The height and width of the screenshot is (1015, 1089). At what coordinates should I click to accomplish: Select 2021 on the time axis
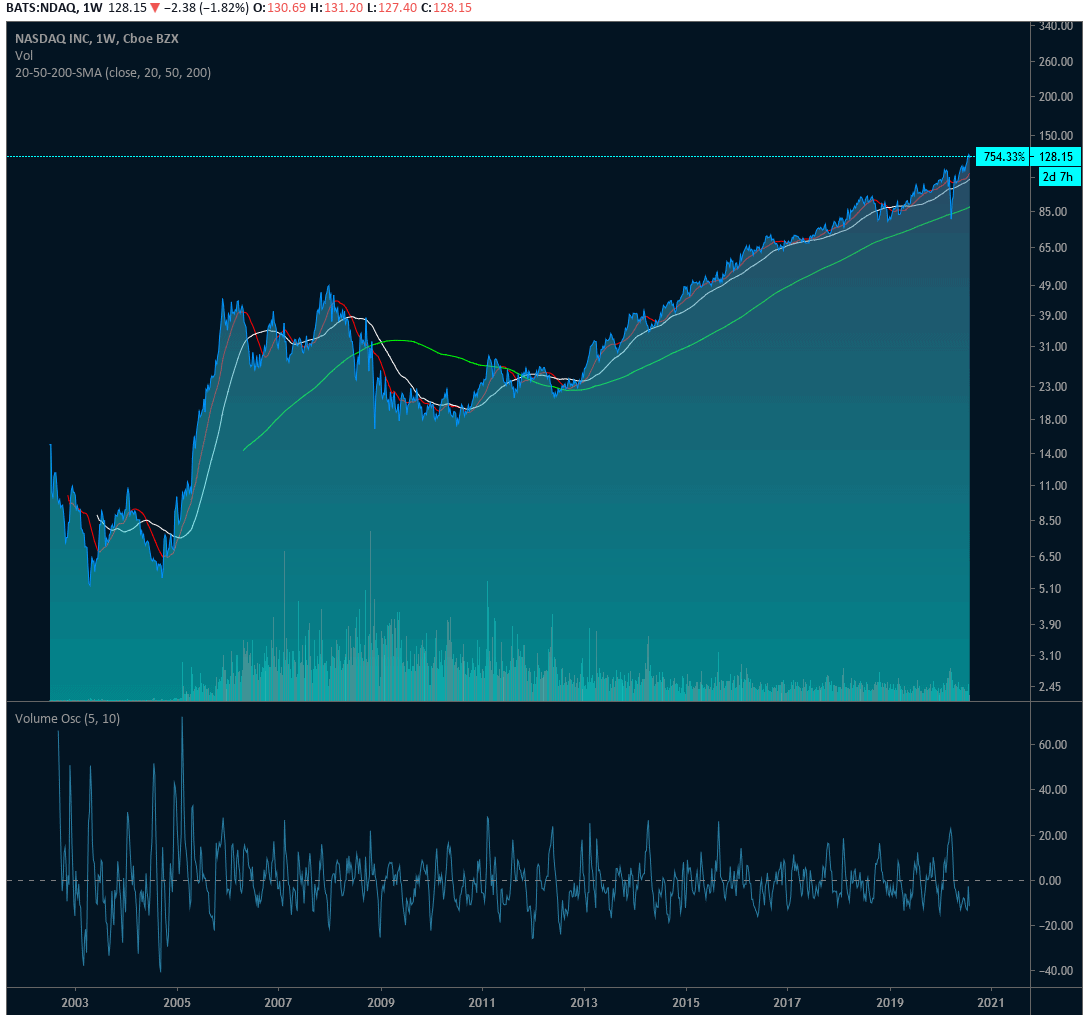(991, 1001)
